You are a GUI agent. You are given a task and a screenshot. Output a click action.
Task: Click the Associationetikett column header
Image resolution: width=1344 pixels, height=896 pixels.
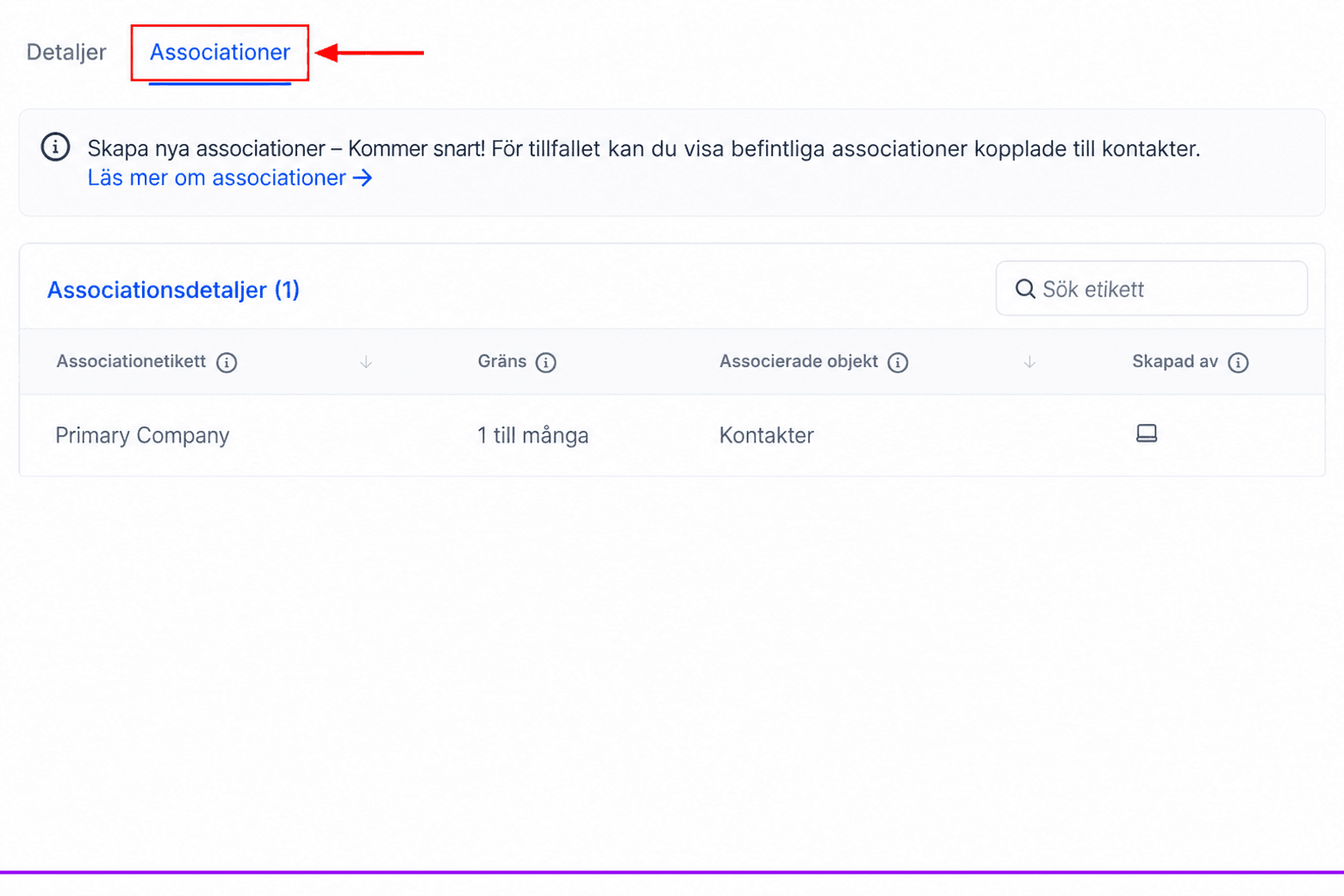pyautogui.click(x=131, y=362)
